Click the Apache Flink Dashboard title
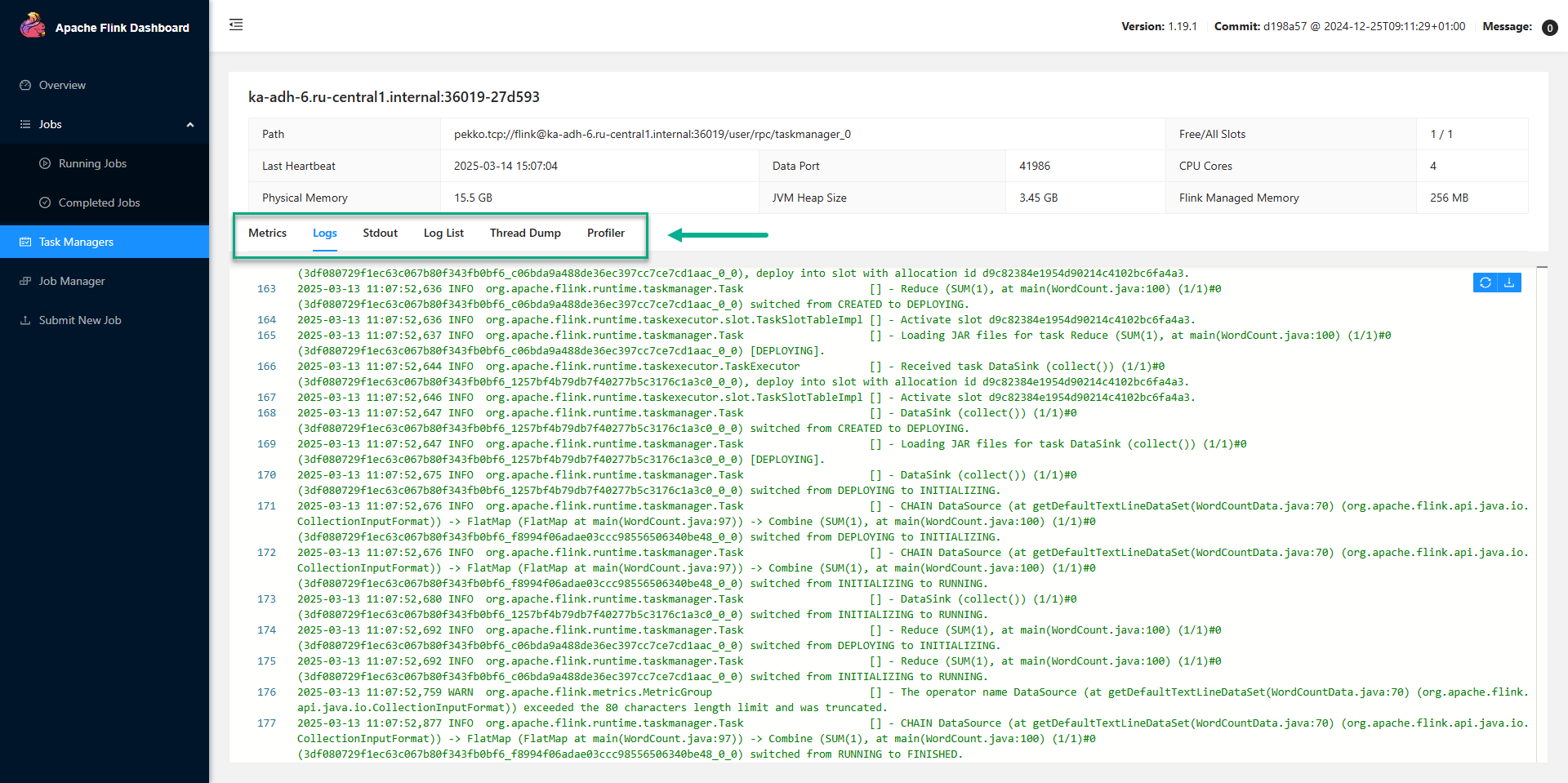Image resolution: width=1568 pixels, height=783 pixels. pos(122,28)
